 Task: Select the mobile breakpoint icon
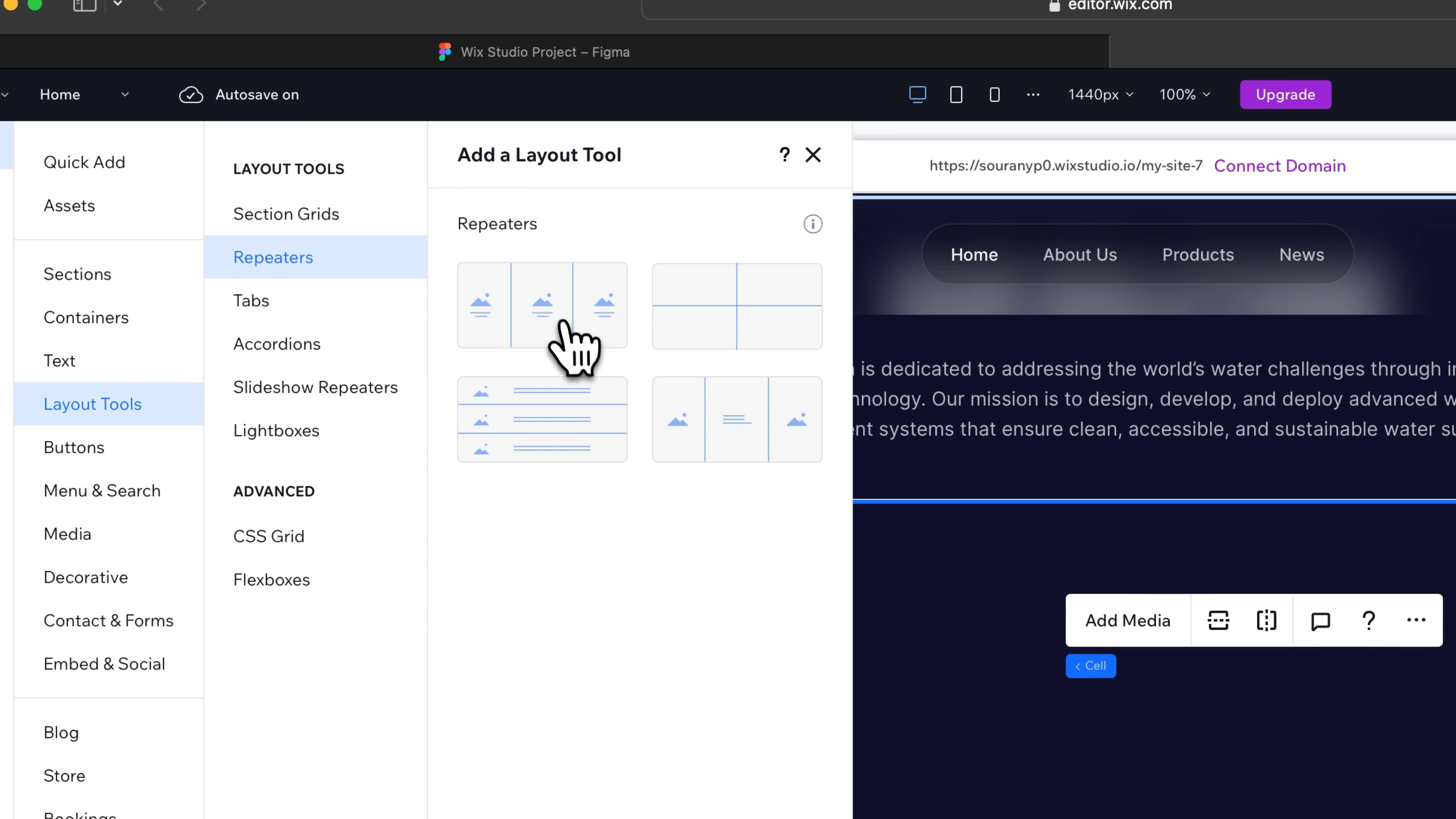(994, 94)
